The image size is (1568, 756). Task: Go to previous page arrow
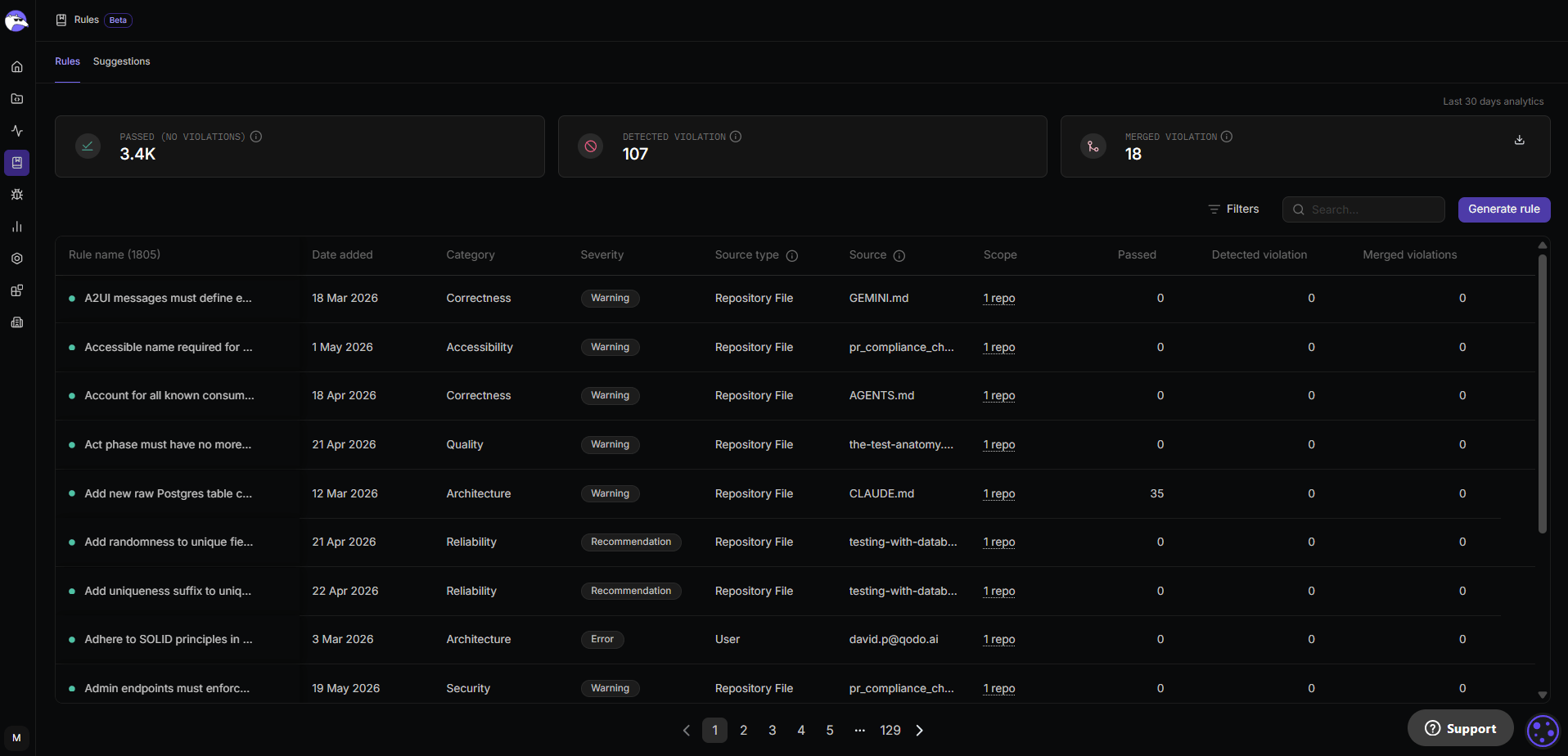point(687,731)
